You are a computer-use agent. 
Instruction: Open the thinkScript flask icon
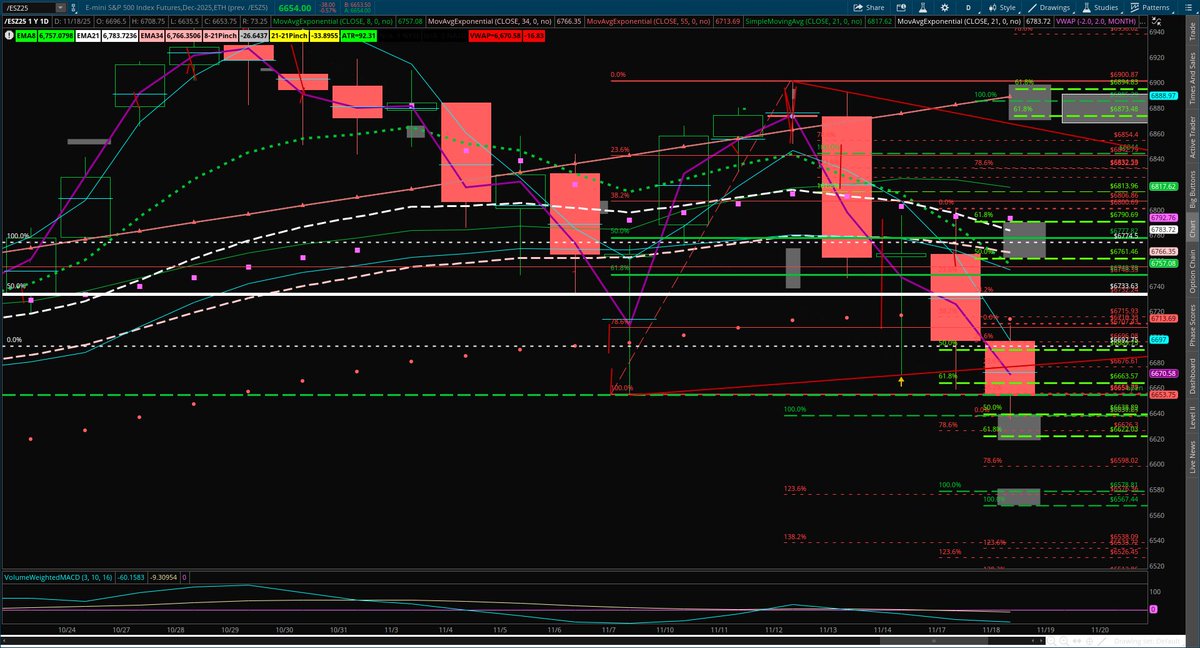[923, 8]
